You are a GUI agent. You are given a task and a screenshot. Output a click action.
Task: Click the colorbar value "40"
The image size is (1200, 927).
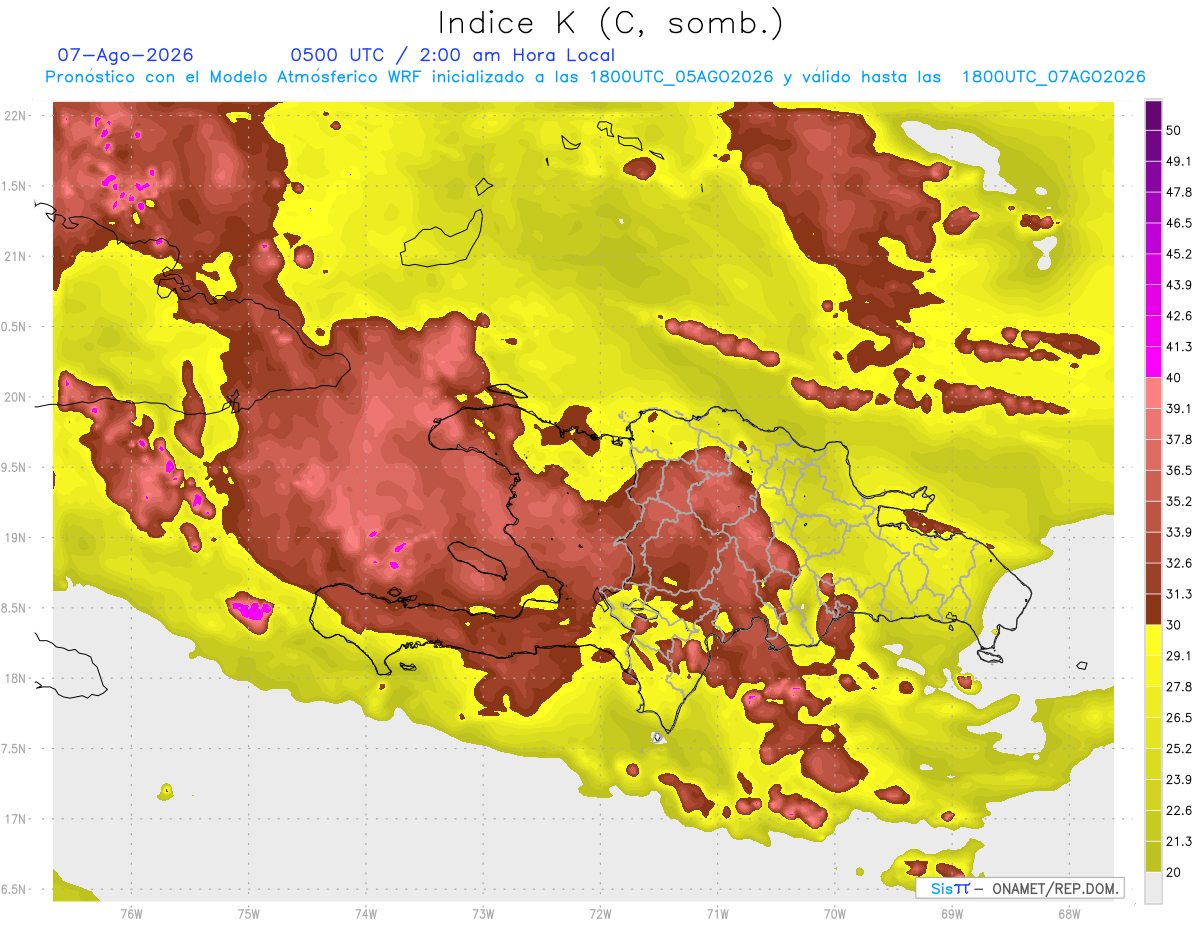coord(1174,378)
